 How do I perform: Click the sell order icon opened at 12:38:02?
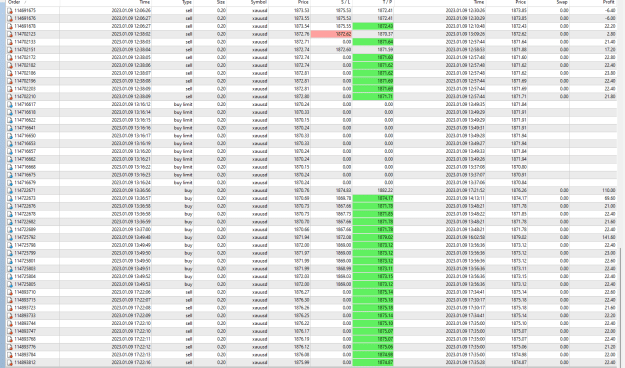pyautogui.click(x=10, y=34)
